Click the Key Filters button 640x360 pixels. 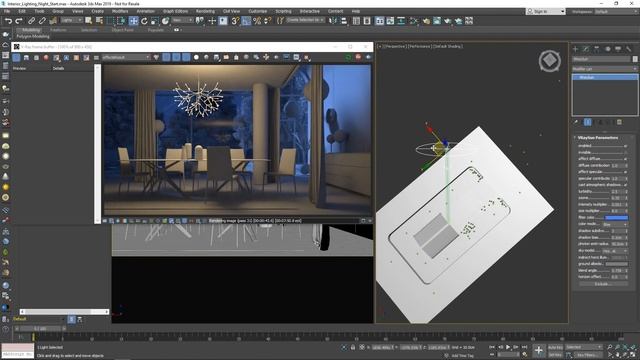(x=588, y=355)
